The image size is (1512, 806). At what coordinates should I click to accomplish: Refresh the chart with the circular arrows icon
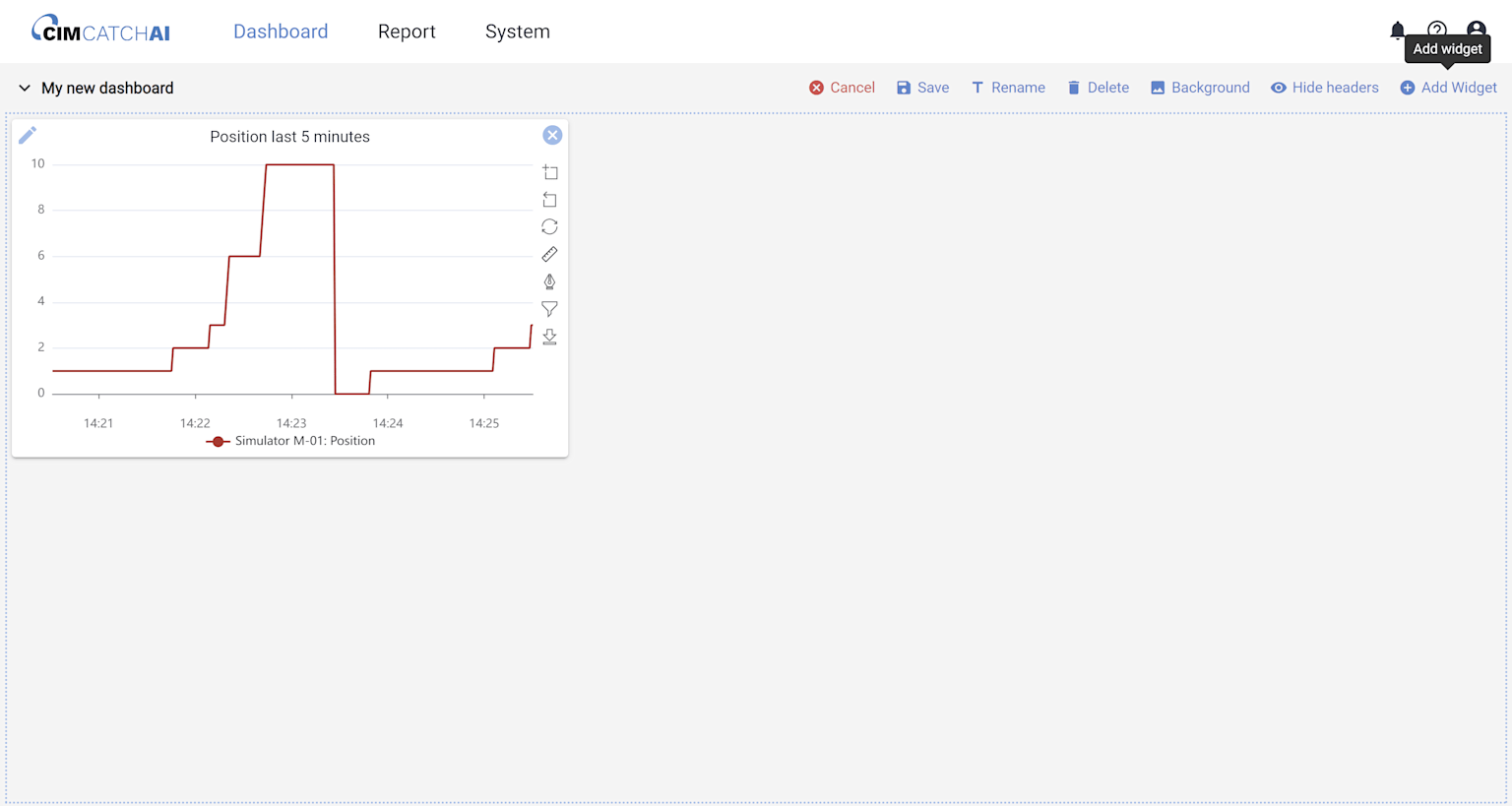point(550,227)
